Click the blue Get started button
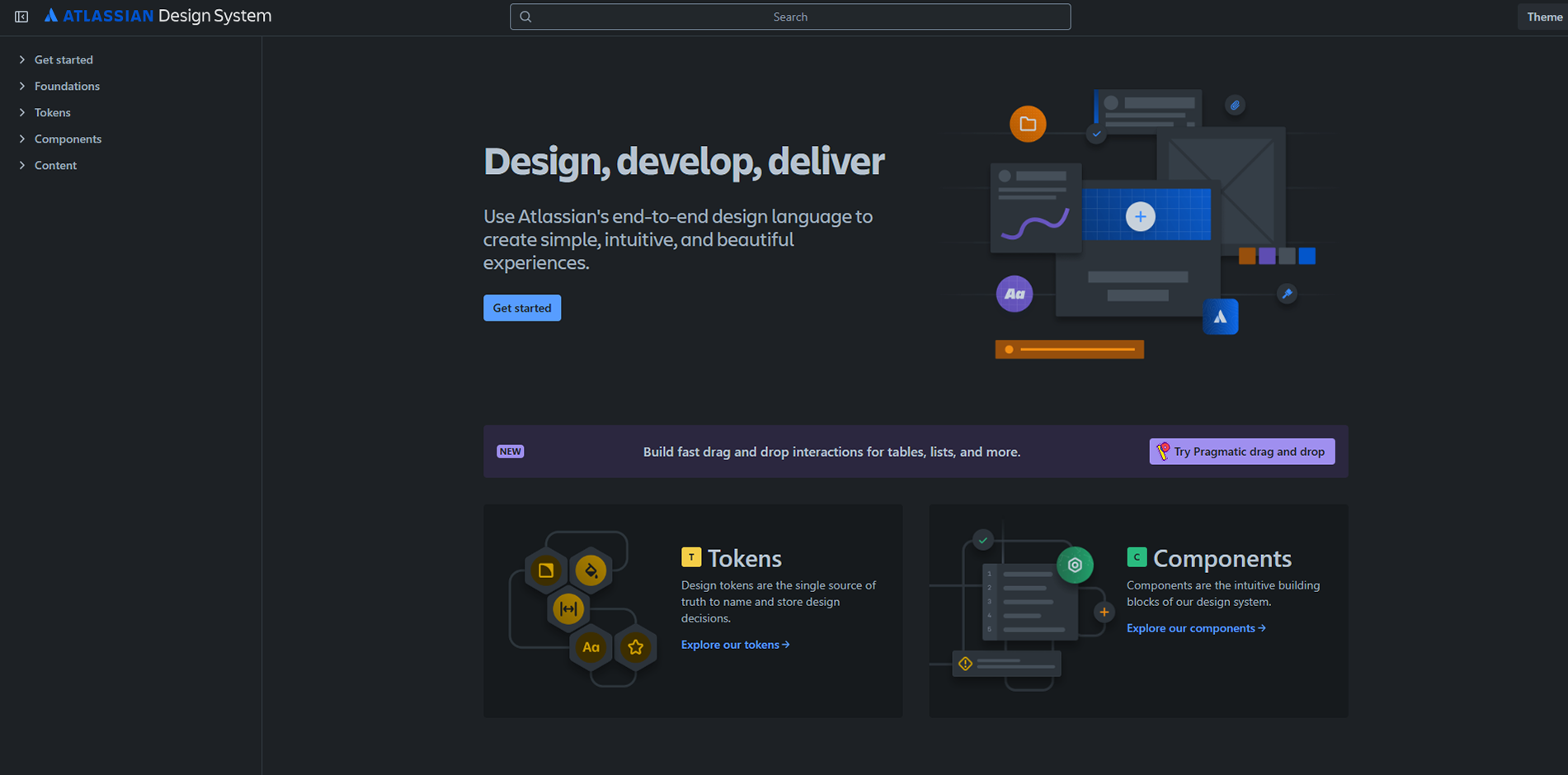The image size is (1568, 775). tap(522, 308)
